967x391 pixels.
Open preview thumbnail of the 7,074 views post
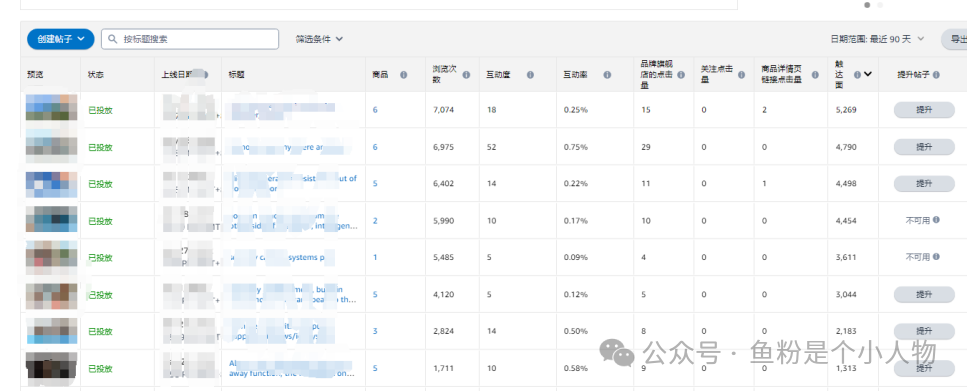pyautogui.click(x=52, y=108)
